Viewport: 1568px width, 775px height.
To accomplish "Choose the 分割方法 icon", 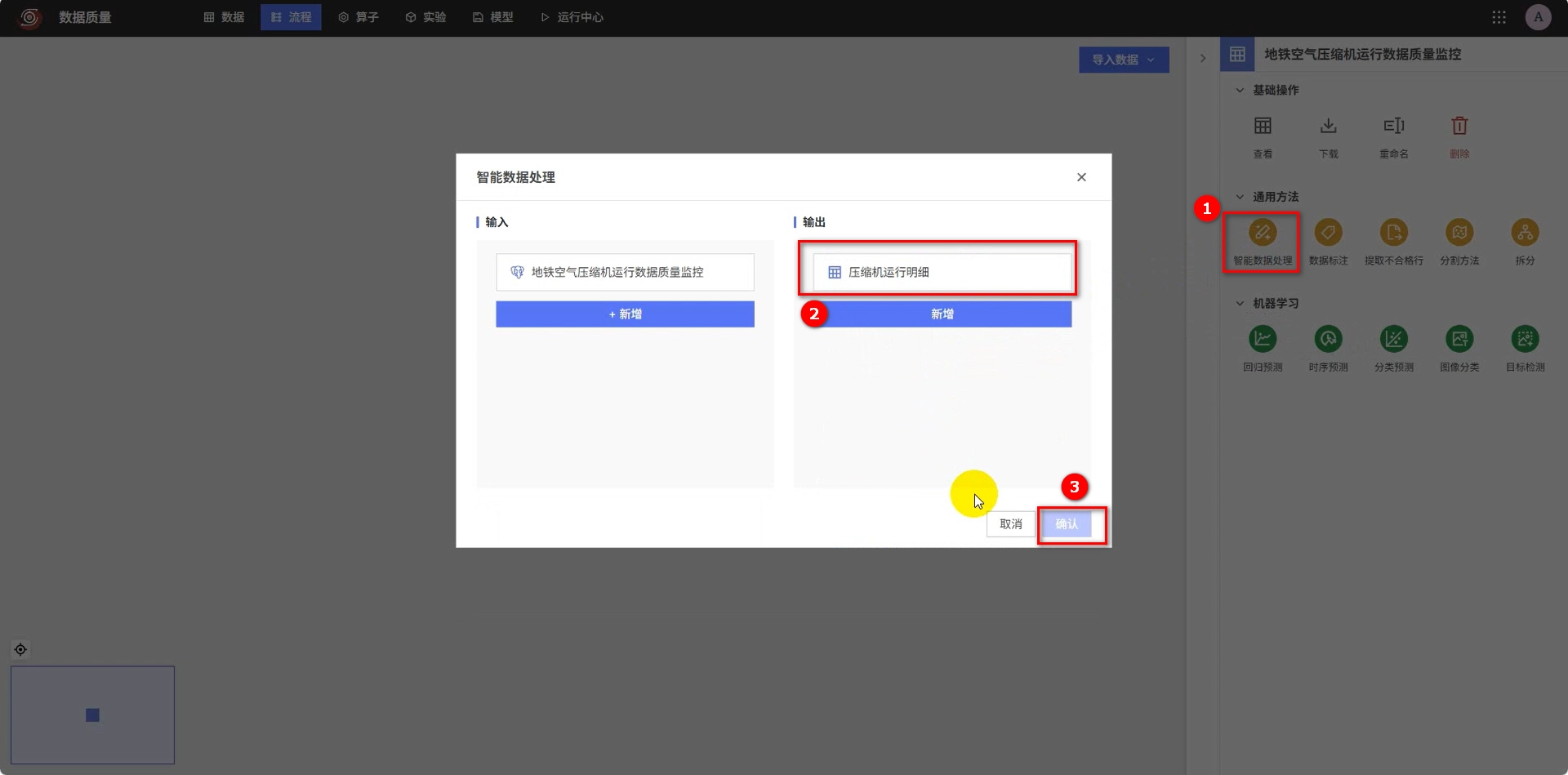I will point(1459,233).
